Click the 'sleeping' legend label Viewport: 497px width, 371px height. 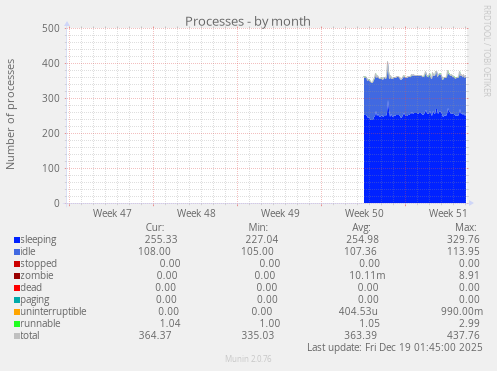[x=38, y=240]
